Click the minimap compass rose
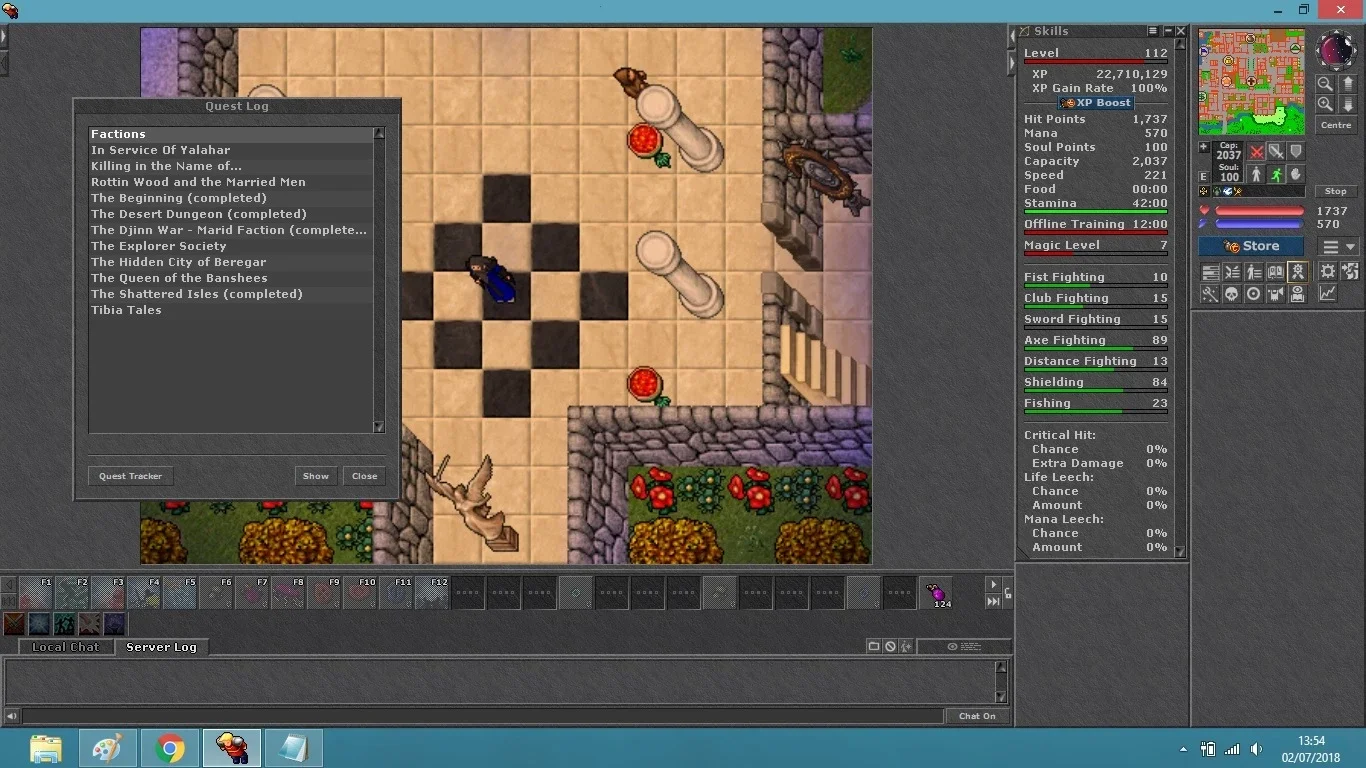Viewport: 1366px width, 768px height. [x=1337, y=49]
